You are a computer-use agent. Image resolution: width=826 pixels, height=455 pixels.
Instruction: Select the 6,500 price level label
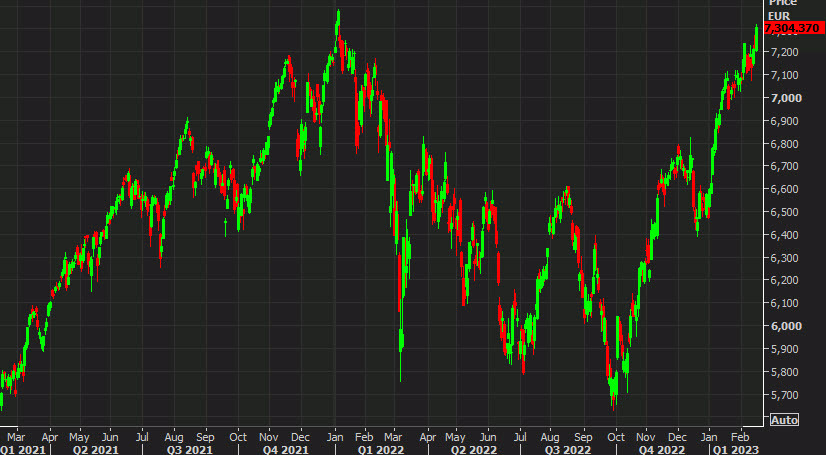point(784,212)
